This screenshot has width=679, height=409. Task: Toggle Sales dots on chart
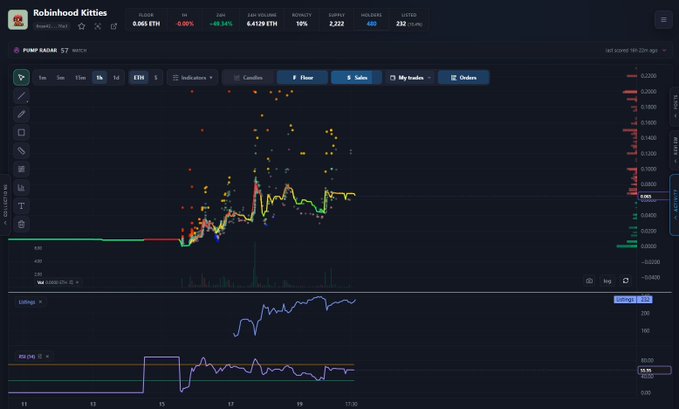click(356, 78)
